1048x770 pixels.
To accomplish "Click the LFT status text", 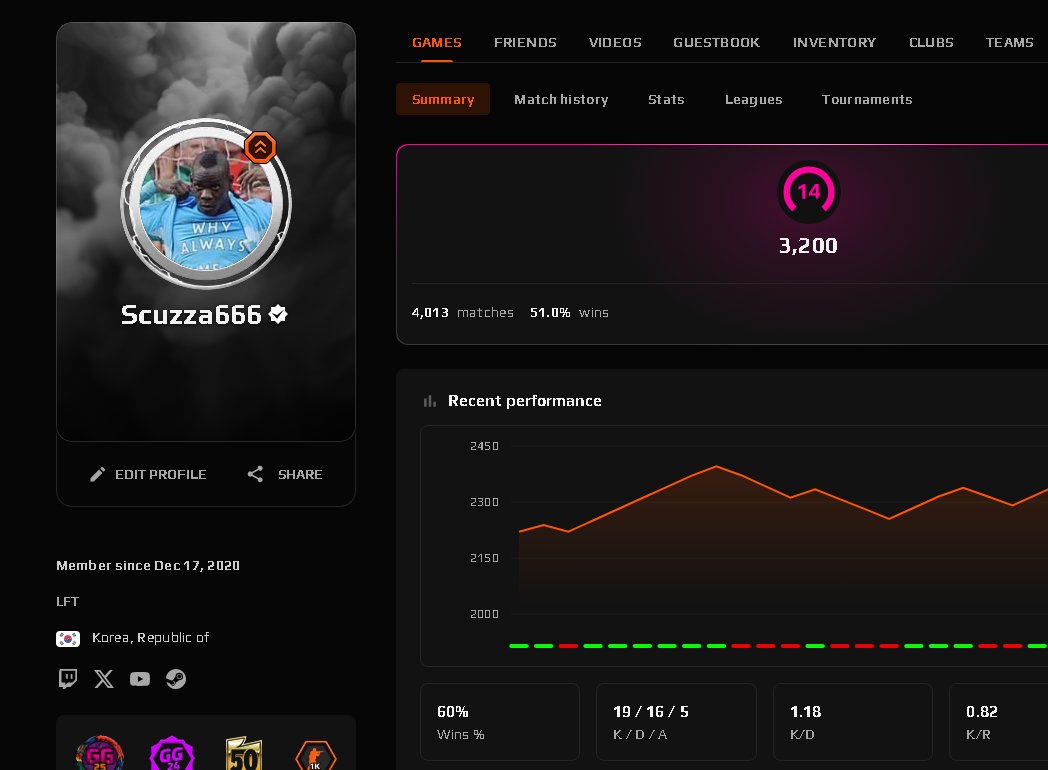I will click(x=68, y=602).
